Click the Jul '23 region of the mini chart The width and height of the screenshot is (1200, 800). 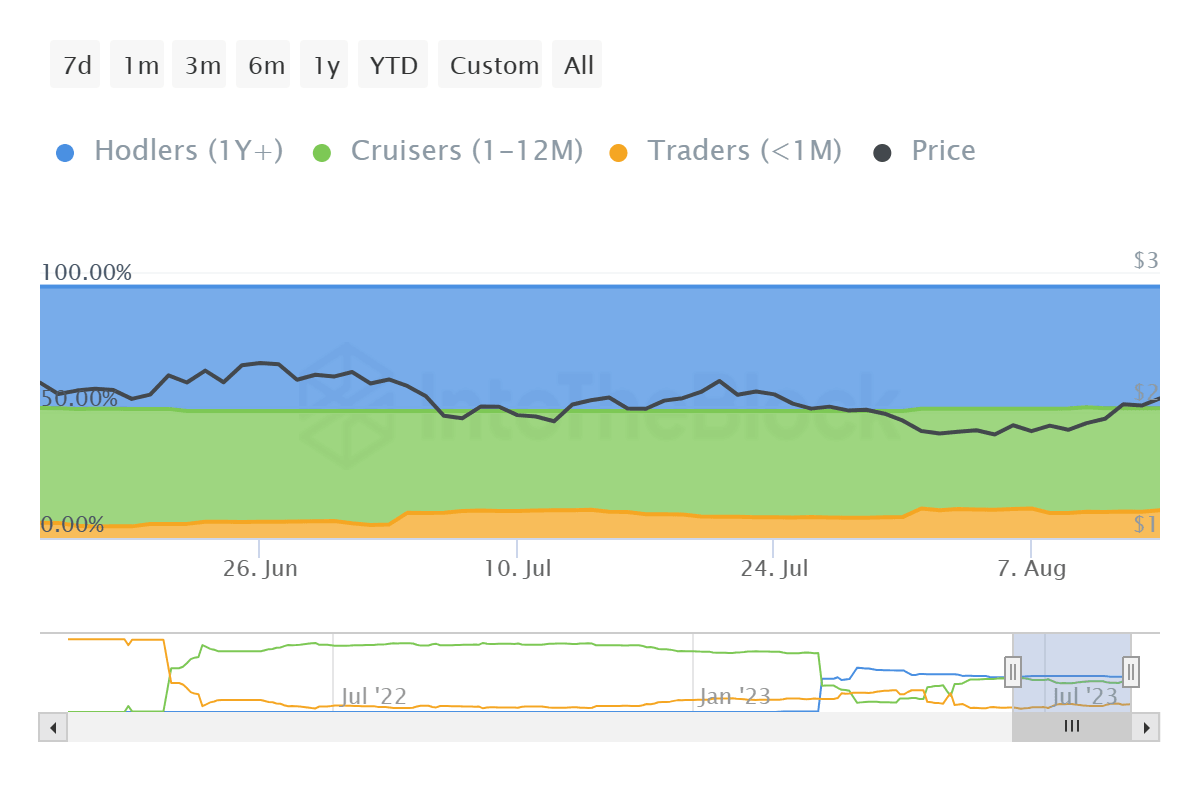[x=1085, y=695]
